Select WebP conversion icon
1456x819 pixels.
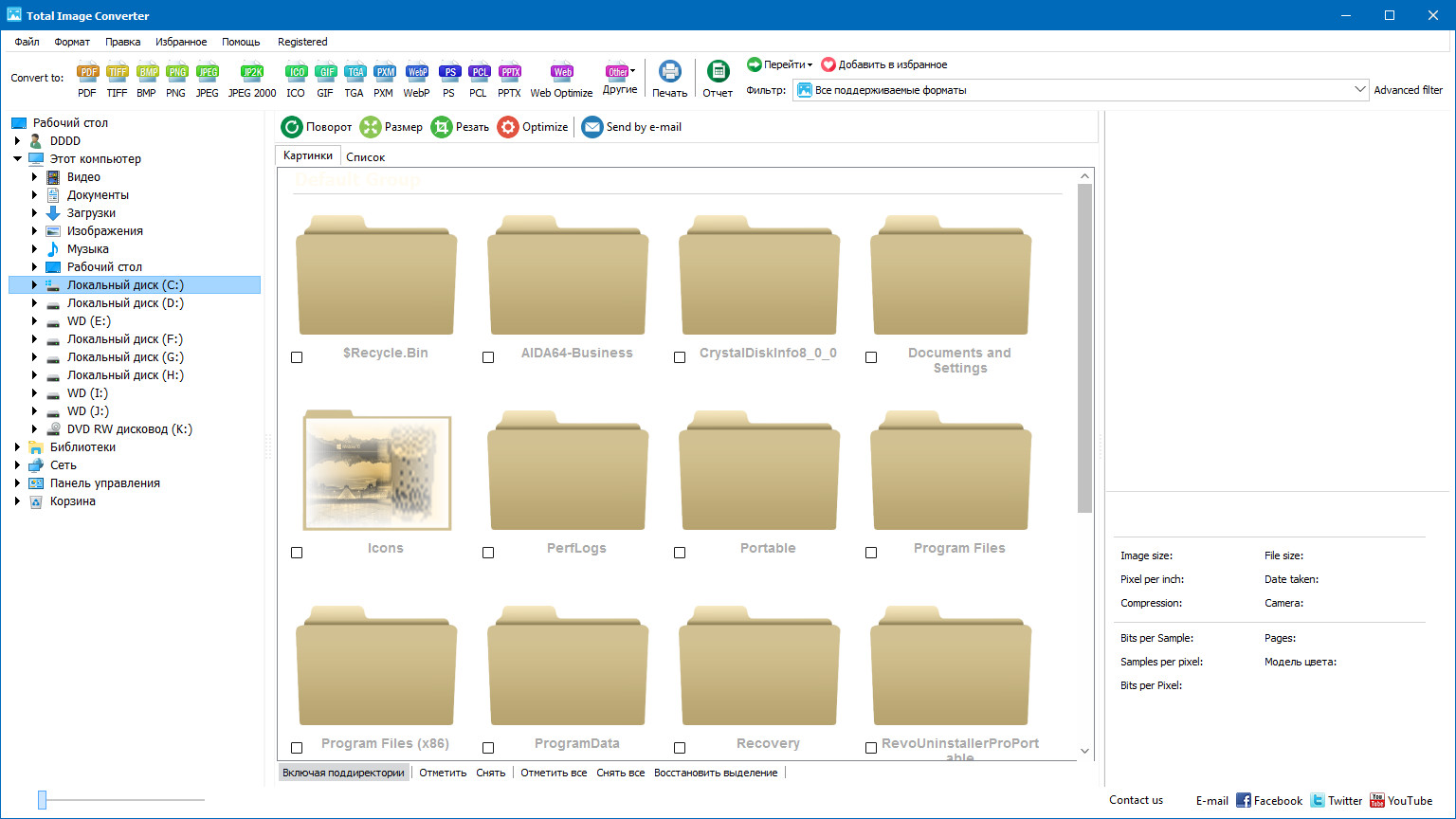coord(416,73)
